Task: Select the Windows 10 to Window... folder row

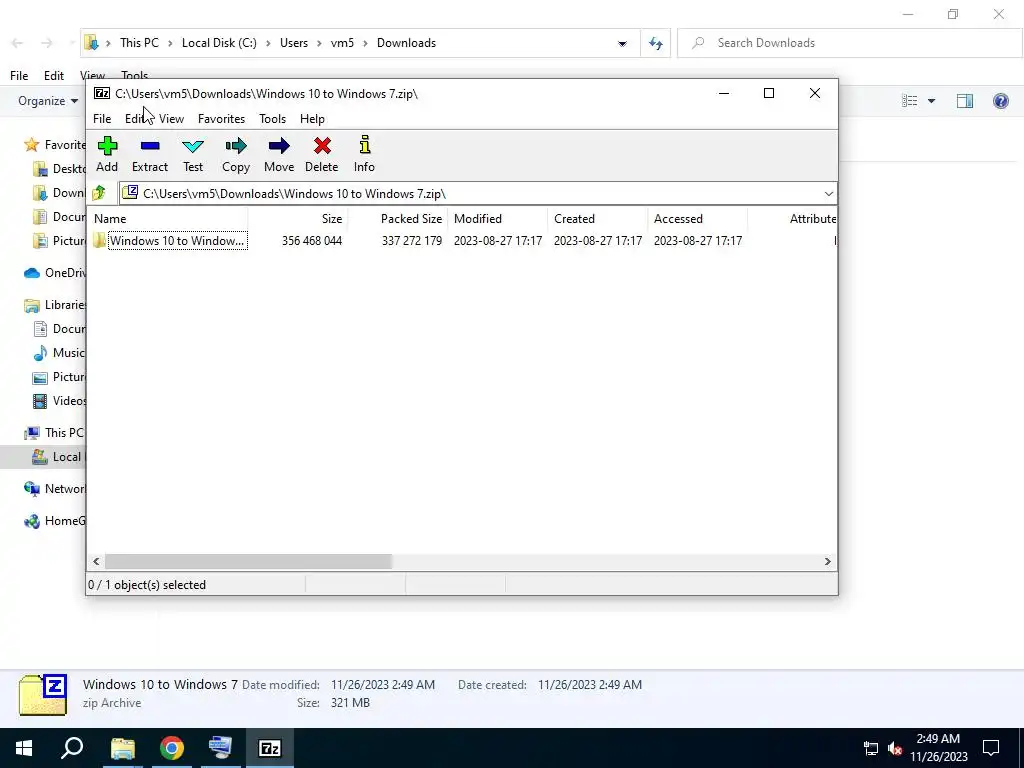Action: point(462,241)
